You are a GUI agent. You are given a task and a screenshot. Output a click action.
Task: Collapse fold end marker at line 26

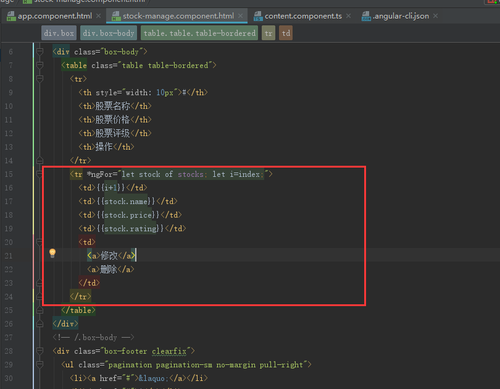click(x=40, y=324)
